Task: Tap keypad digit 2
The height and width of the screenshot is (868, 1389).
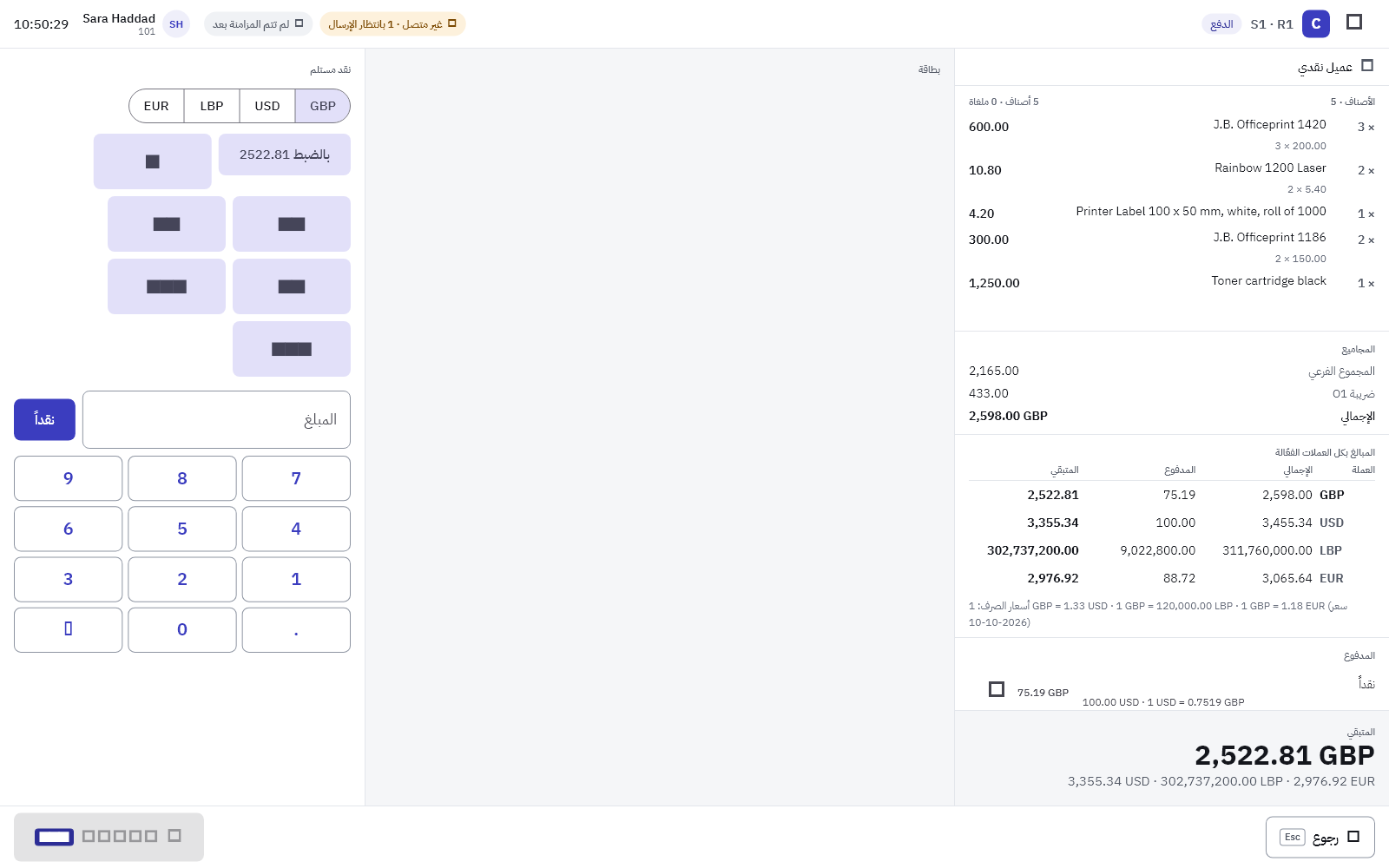Action: tap(182, 579)
